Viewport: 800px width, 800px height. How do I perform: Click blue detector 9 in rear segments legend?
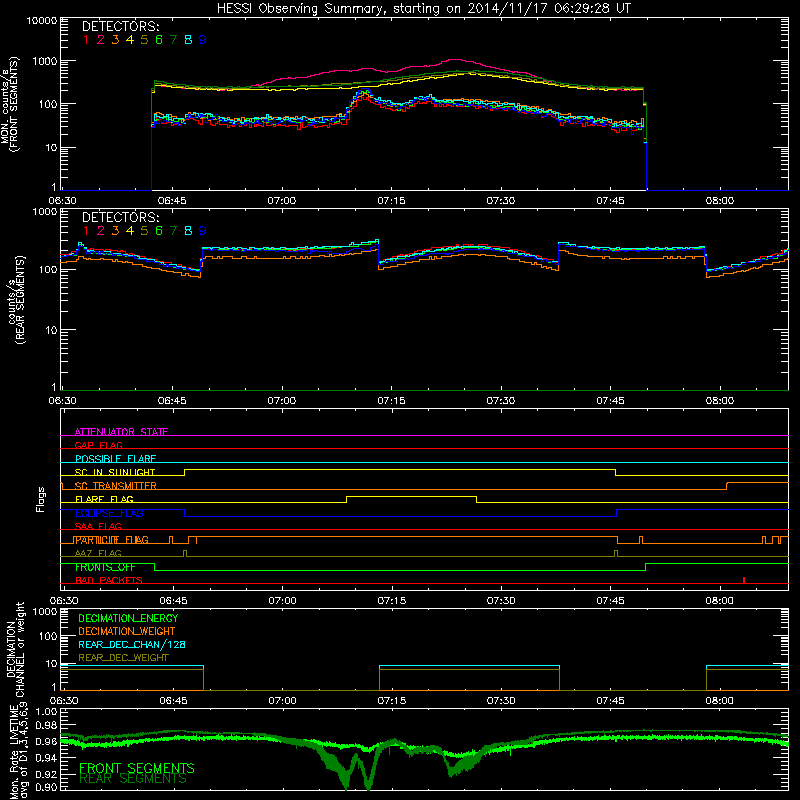coord(203,231)
